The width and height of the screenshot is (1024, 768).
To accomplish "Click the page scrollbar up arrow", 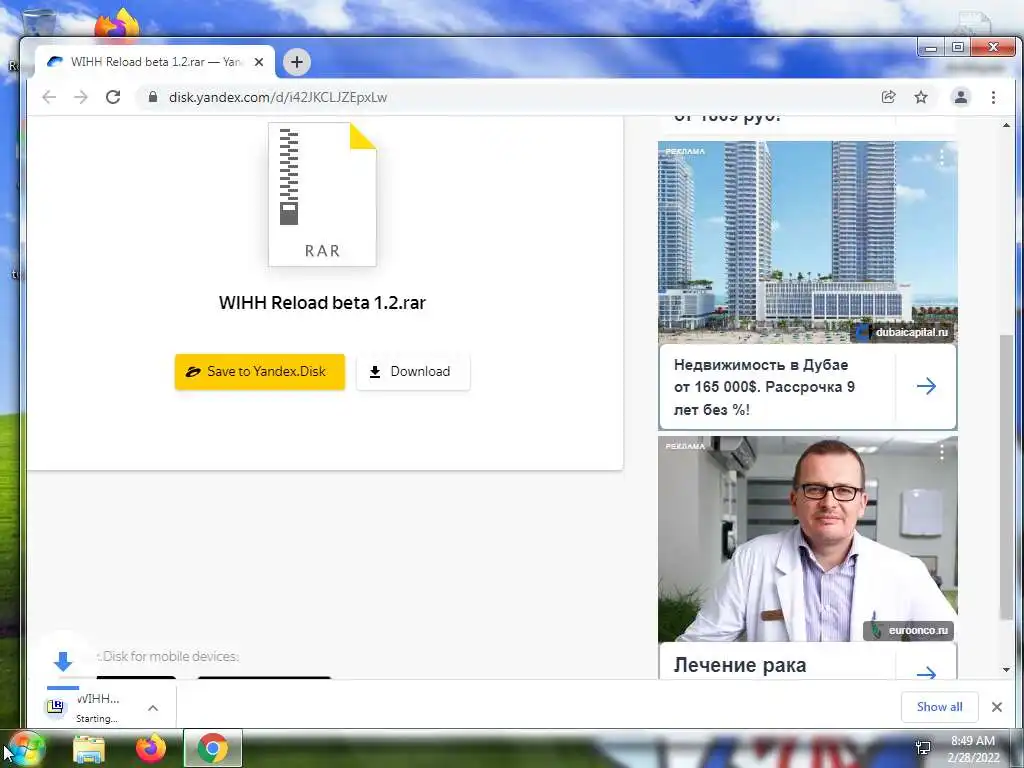I will tap(1006, 125).
